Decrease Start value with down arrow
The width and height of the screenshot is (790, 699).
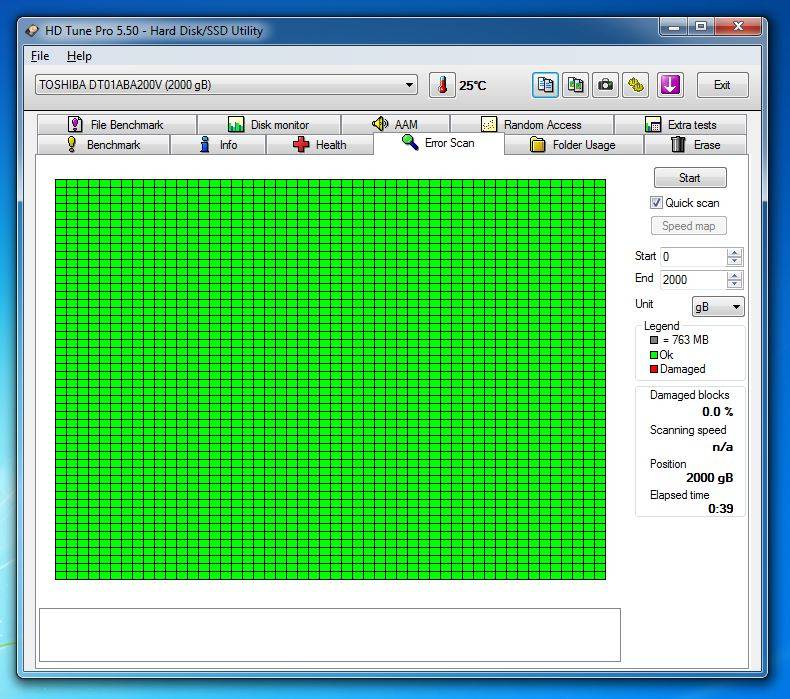734,261
